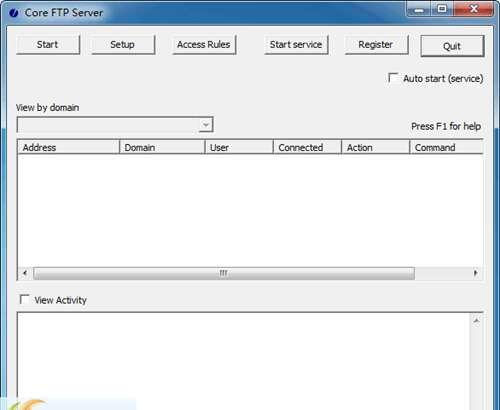Image resolution: width=500 pixels, height=410 pixels.
Task: Click the Register button
Action: [376, 45]
